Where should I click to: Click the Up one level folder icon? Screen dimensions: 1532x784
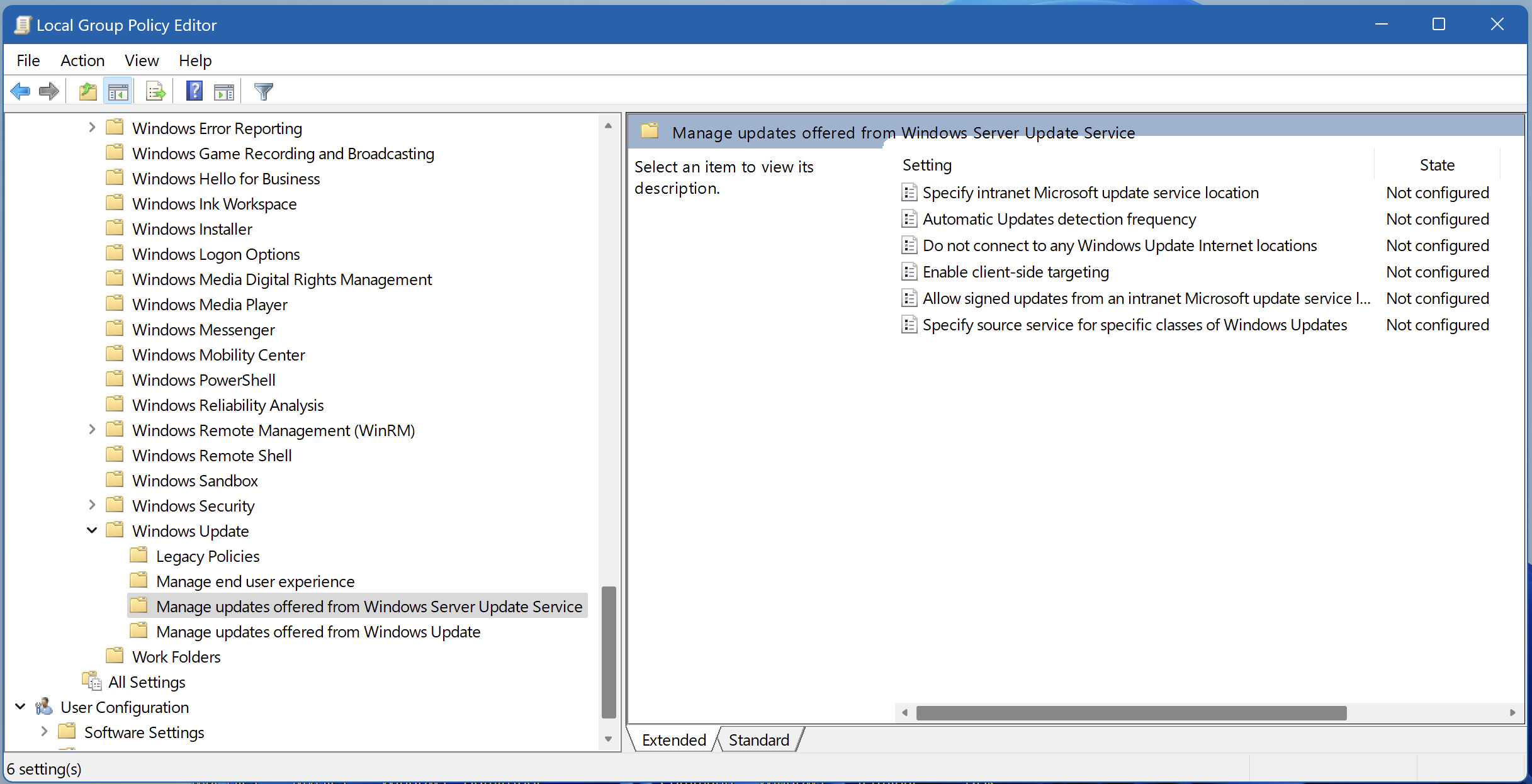pyautogui.click(x=88, y=92)
